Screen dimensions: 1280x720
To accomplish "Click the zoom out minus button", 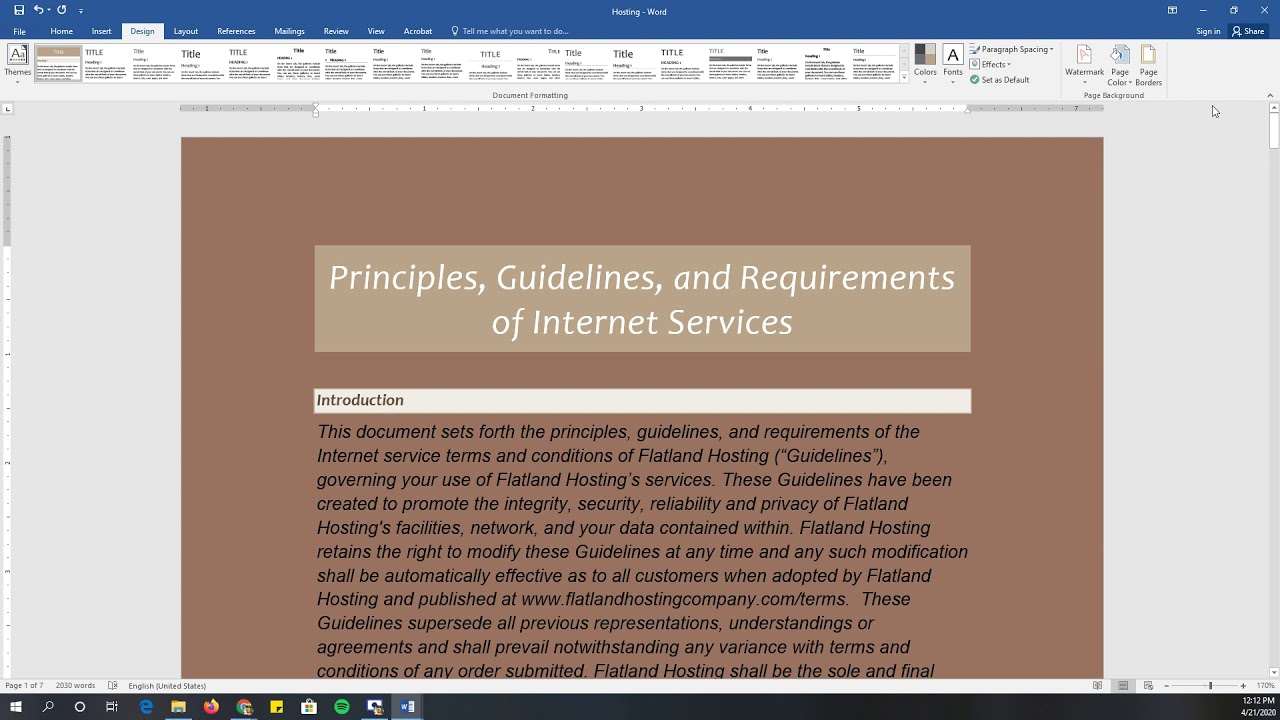I will pyautogui.click(x=1166, y=686).
